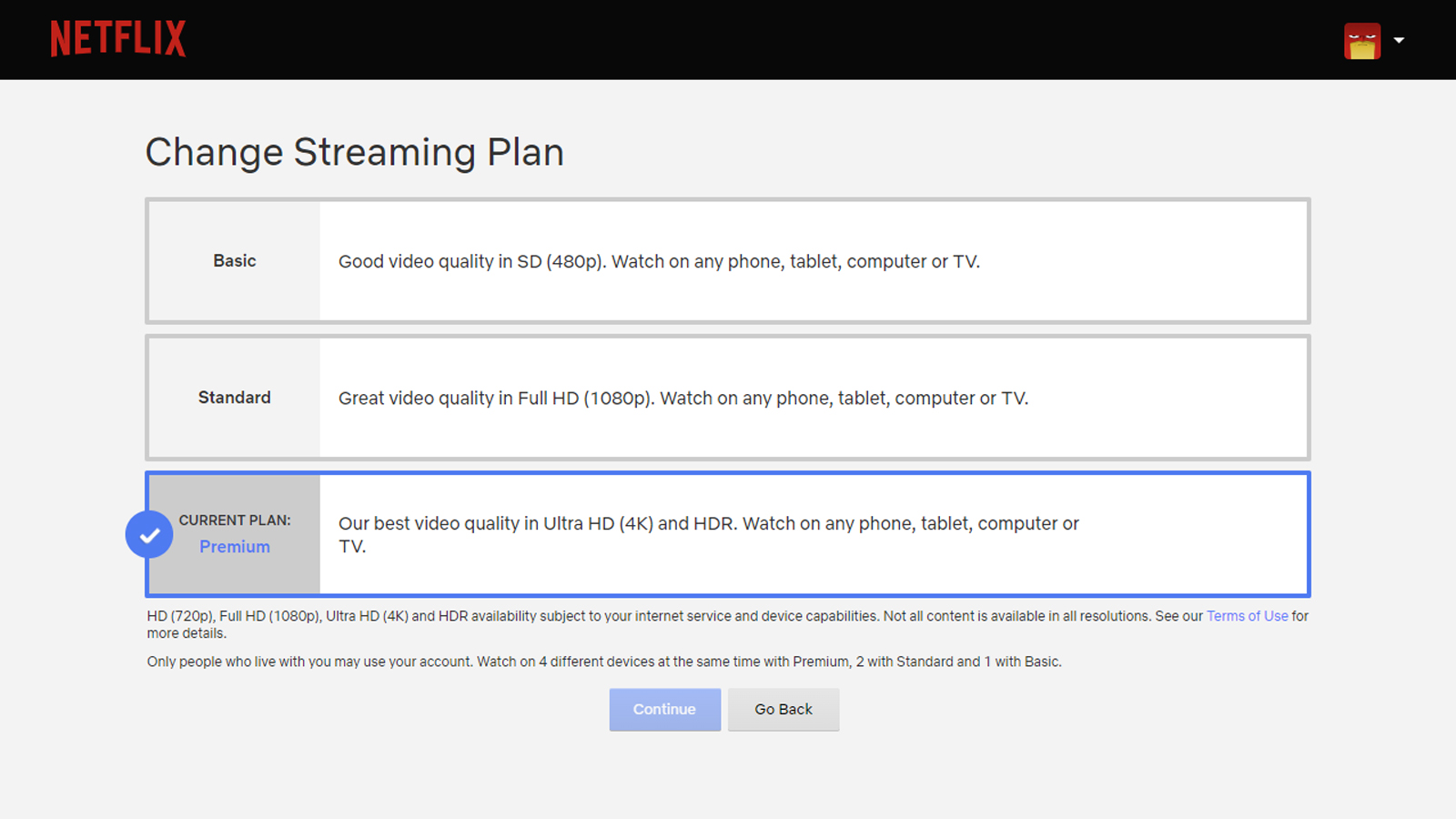
Task: Click the HD availability disclaimer text
Action: tap(728, 624)
